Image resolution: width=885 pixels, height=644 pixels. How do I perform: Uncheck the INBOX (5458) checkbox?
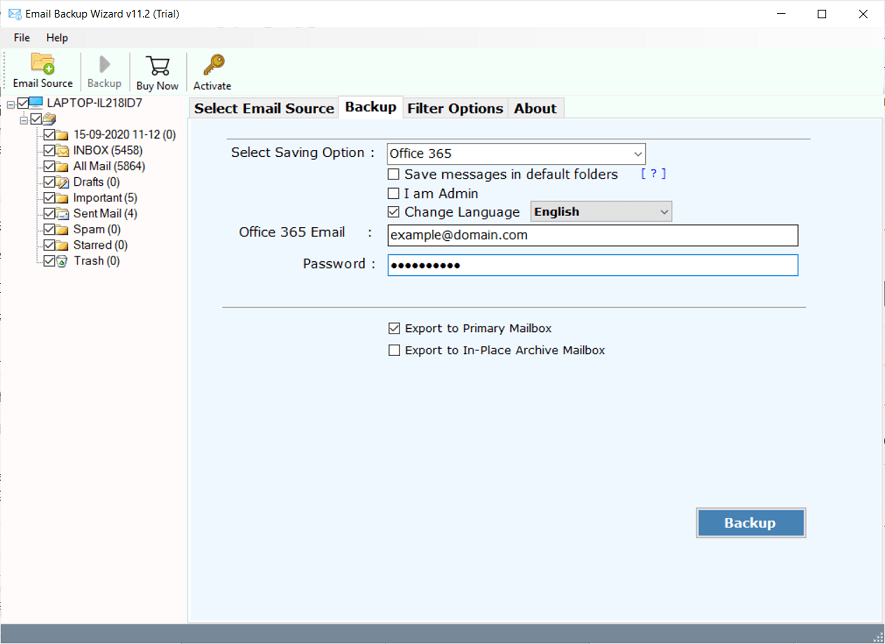(x=49, y=151)
